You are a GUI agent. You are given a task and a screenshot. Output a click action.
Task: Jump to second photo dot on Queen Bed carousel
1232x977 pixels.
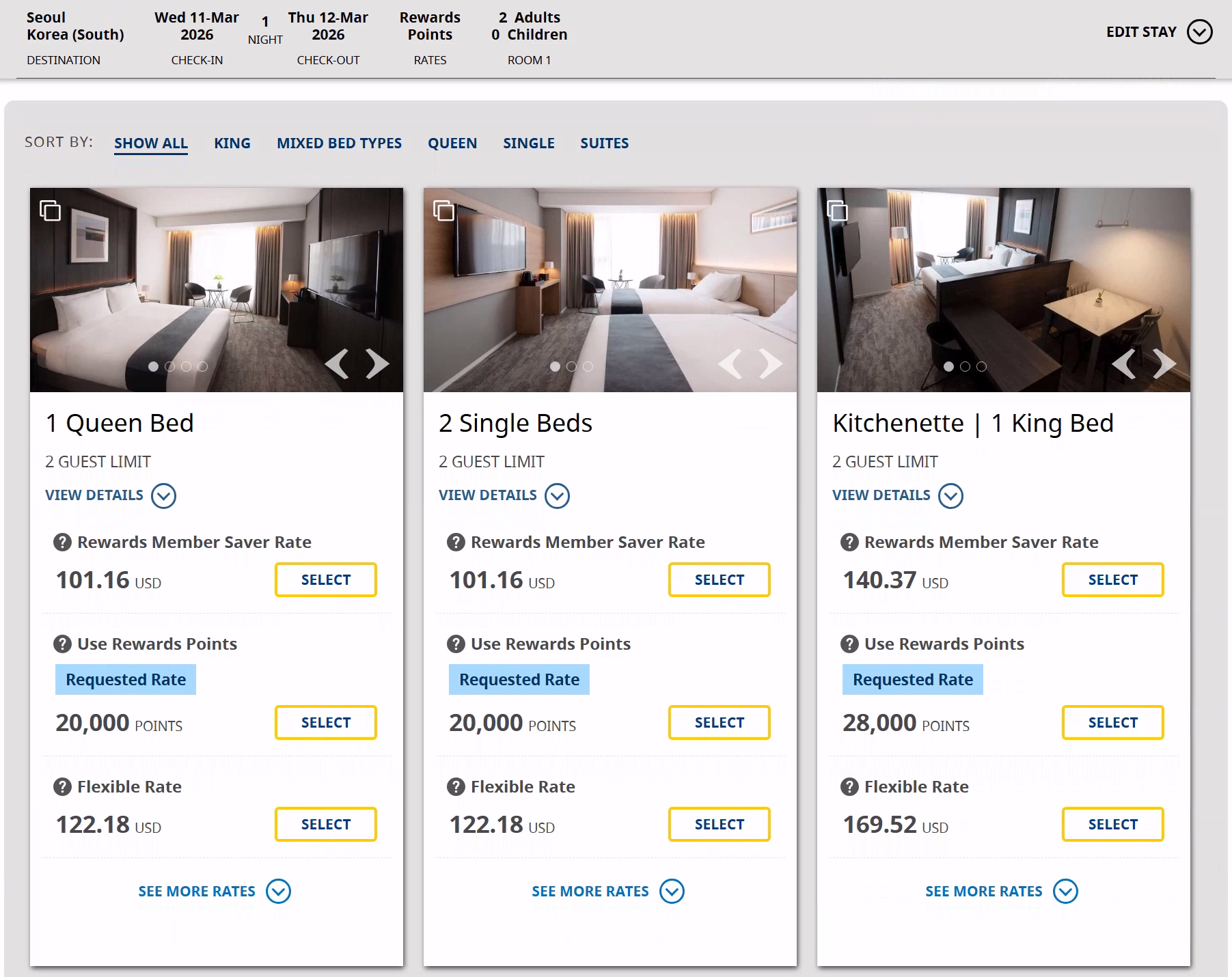coord(170,367)
